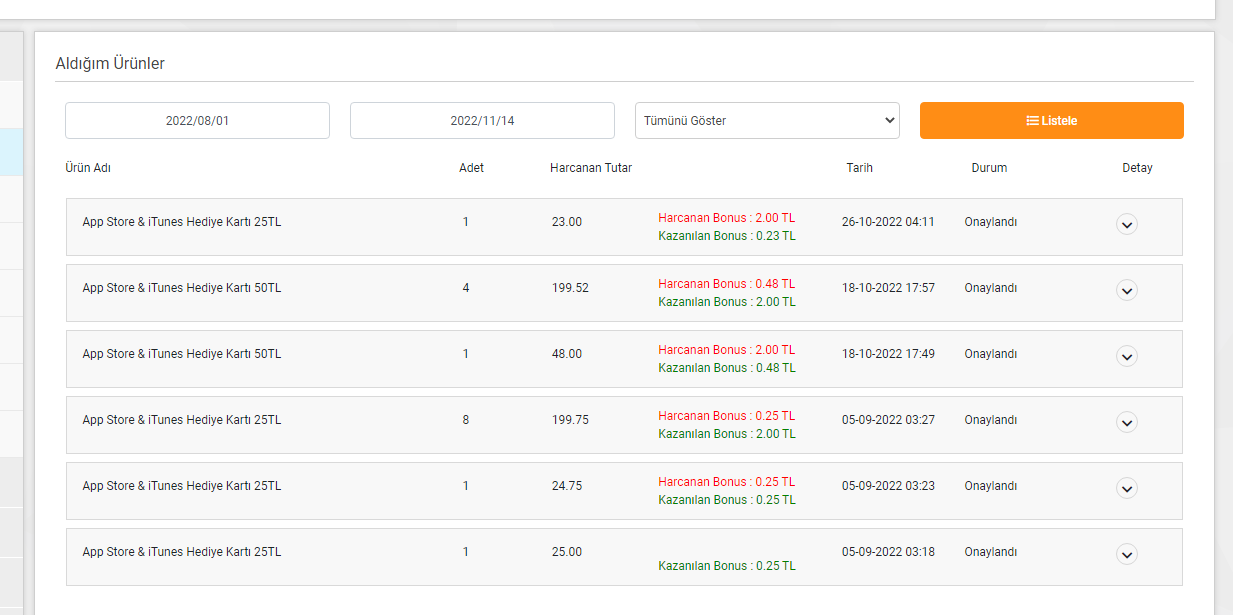The width and height of the screenshot is (1233, 615).
Task: Click the date 18-10-2022 17:57
Action: pyautogui.click(x=888, y=288)
